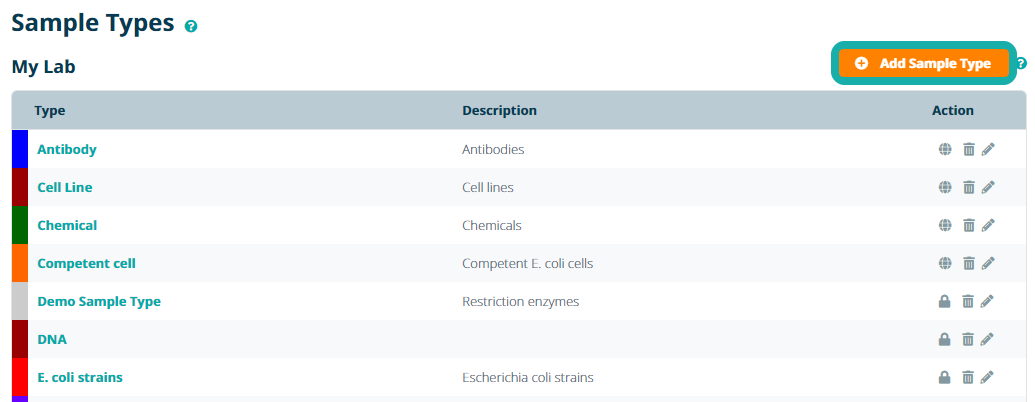Delete the Competent cell sample type

968,263
